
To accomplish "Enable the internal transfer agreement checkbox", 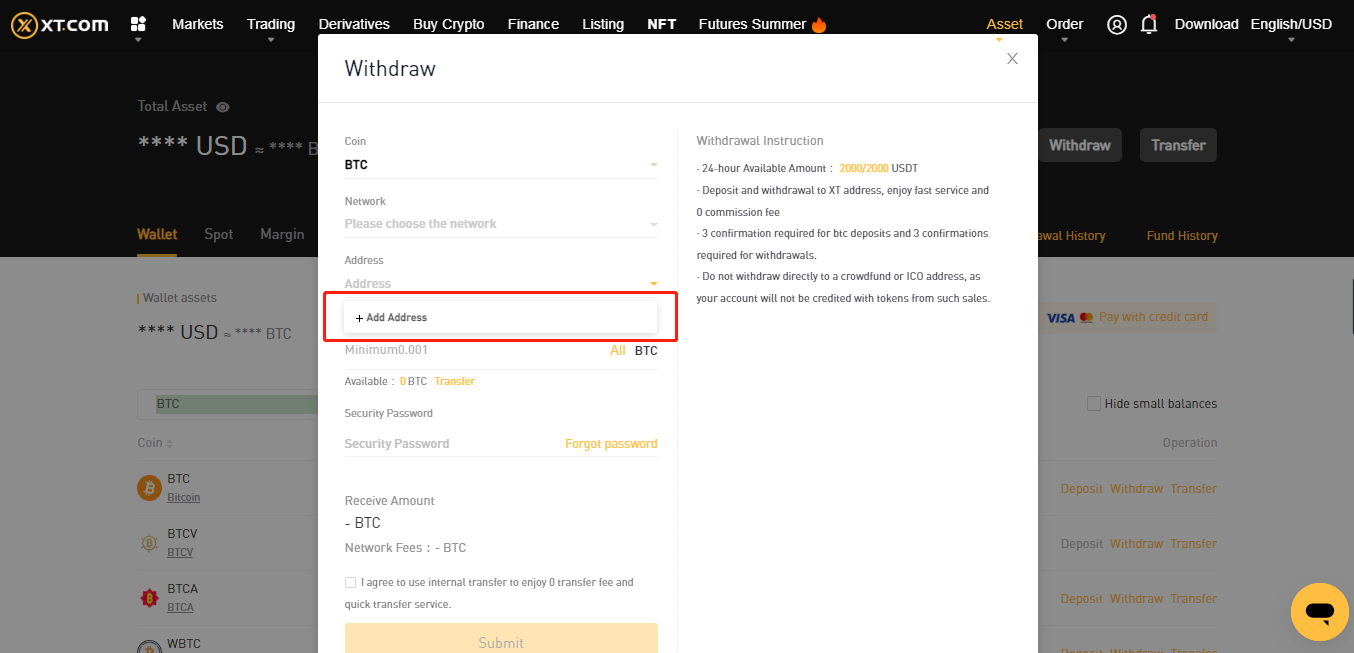I will coord(351,581).
